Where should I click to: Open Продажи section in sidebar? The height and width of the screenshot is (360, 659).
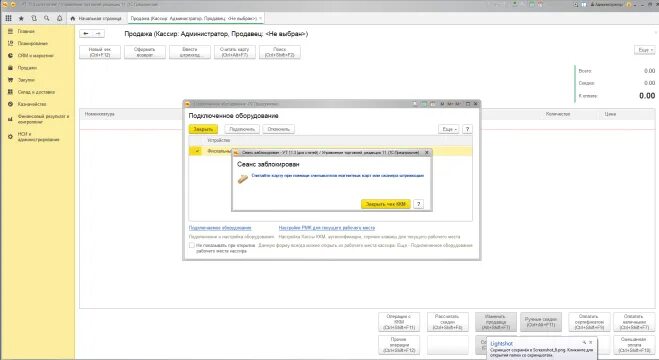pyautogui.click(x=27, y=68)
